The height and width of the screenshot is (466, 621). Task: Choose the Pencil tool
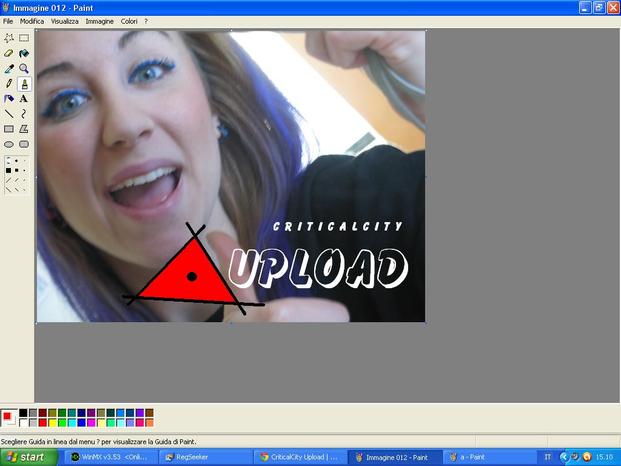9,84
